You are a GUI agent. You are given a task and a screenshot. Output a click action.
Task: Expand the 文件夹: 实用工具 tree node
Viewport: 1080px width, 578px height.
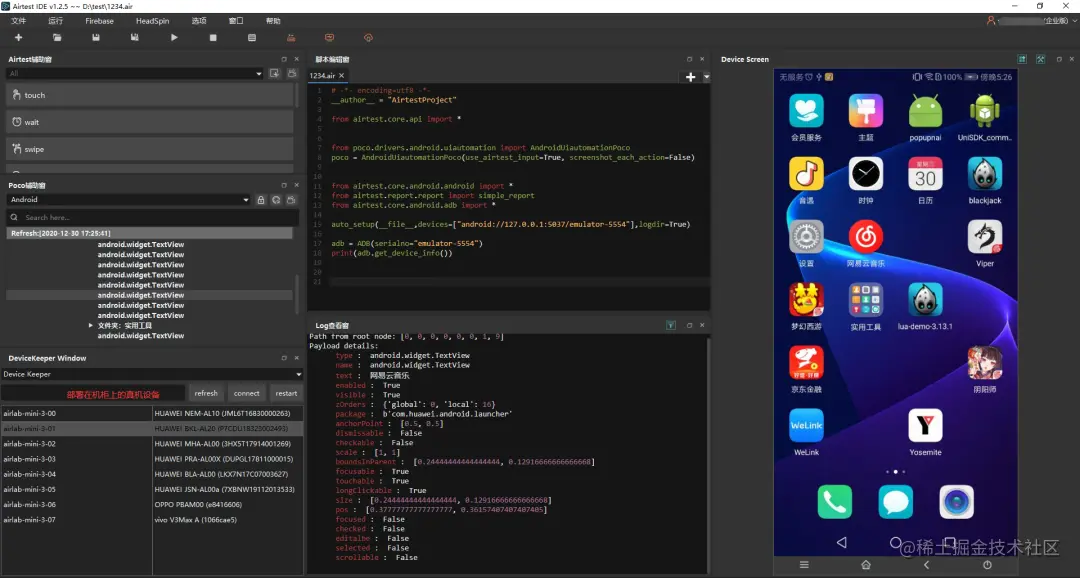pyautogui.click(x=90, y=325)
